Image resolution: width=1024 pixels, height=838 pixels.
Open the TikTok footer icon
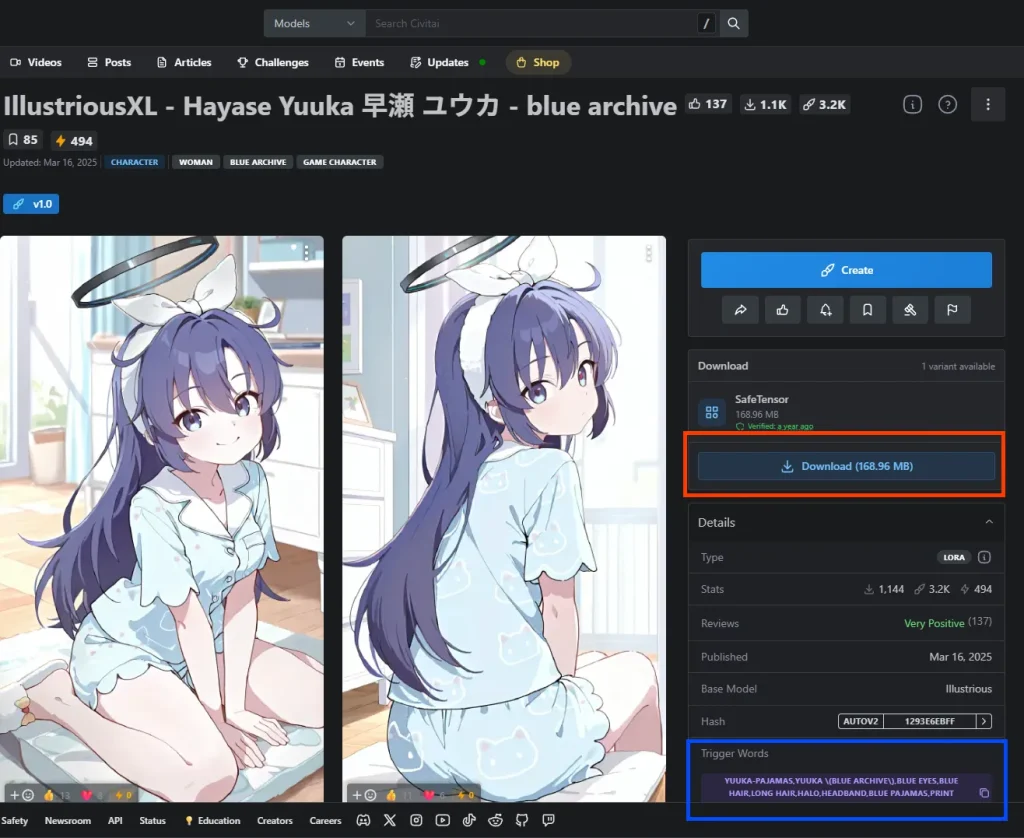coord(469,820)
